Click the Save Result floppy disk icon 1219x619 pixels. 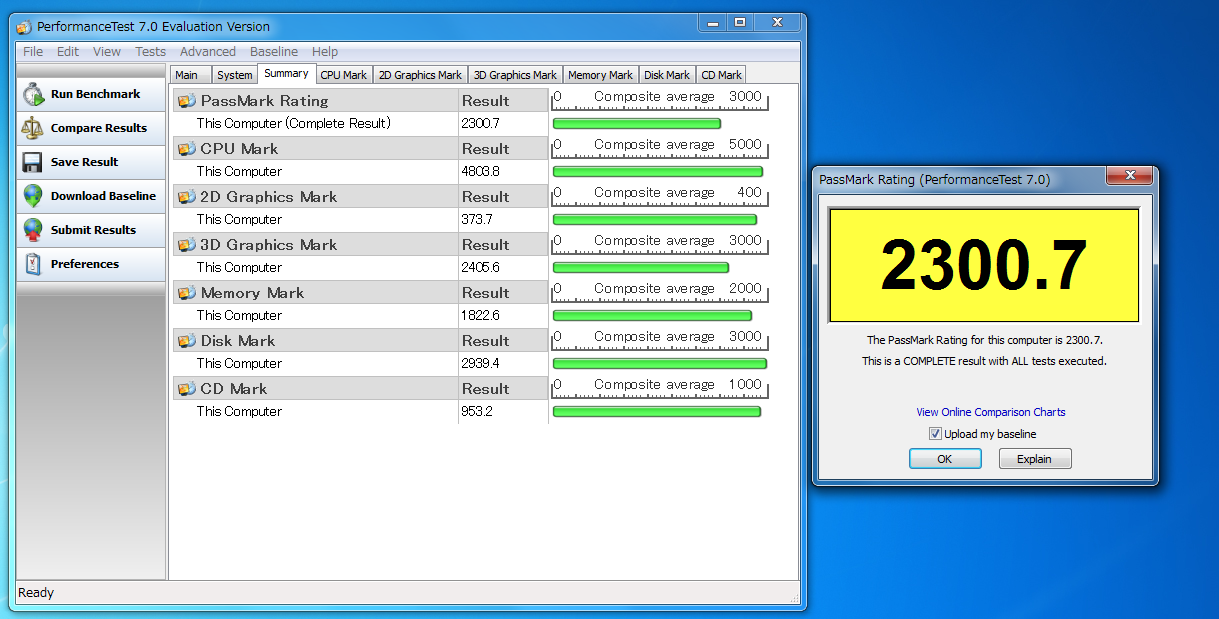point(33,162)
